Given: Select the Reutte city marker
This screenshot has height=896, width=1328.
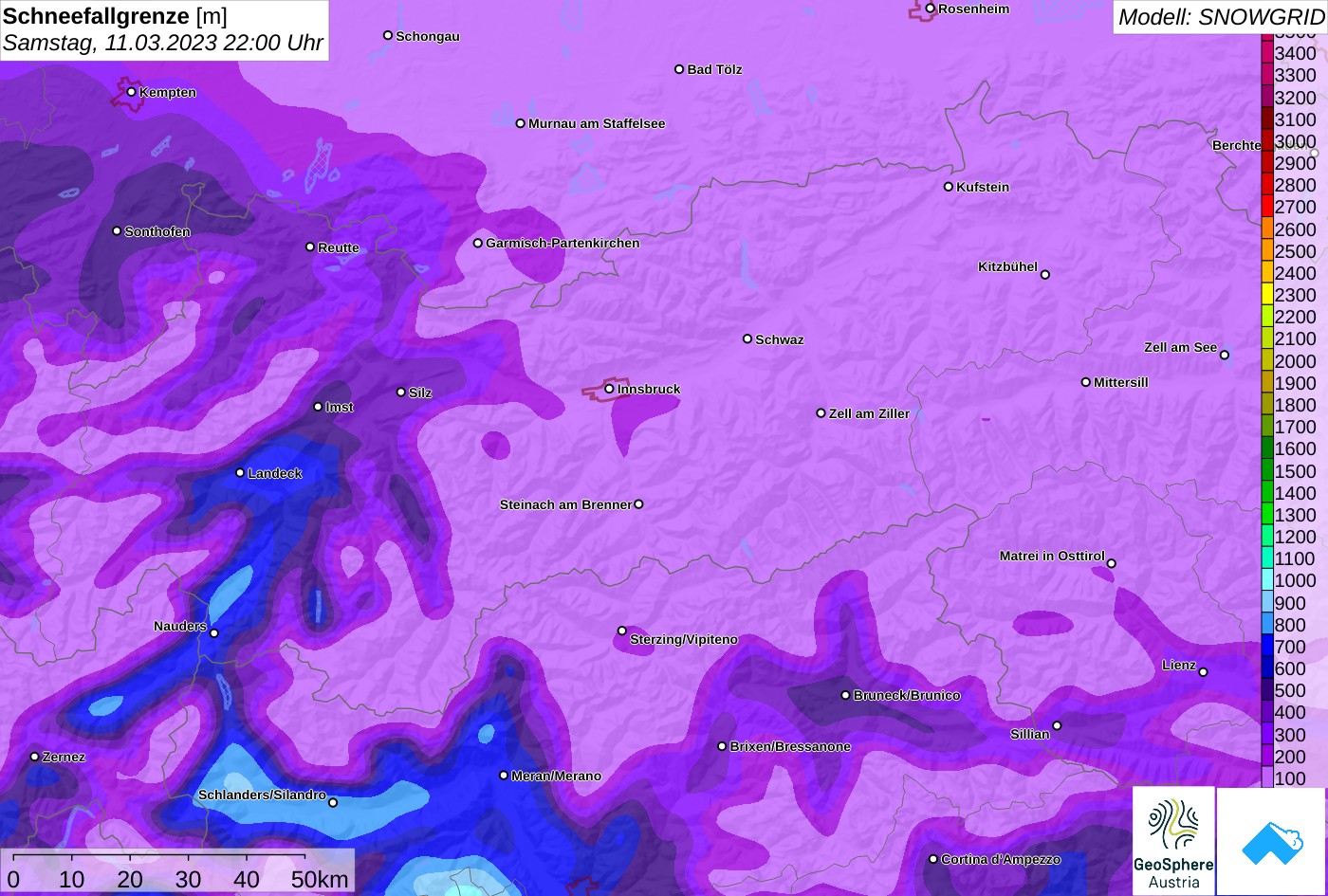Looking at the screenshot, I should pos(309,247).
